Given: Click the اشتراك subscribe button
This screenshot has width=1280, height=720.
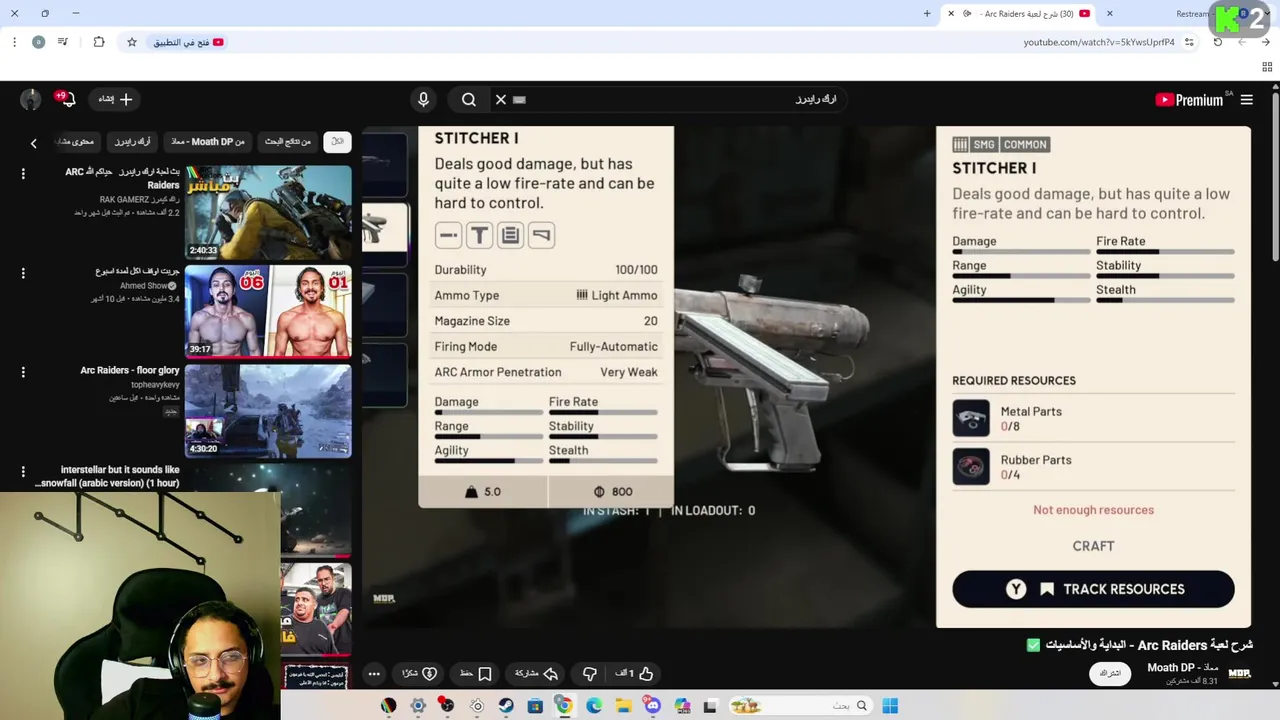Looking at the screenshot, I should click(1110, 673).
